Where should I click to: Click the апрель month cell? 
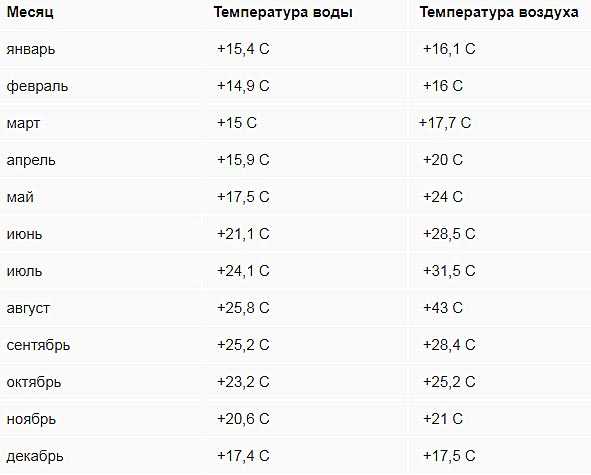[x=31, y=160]
